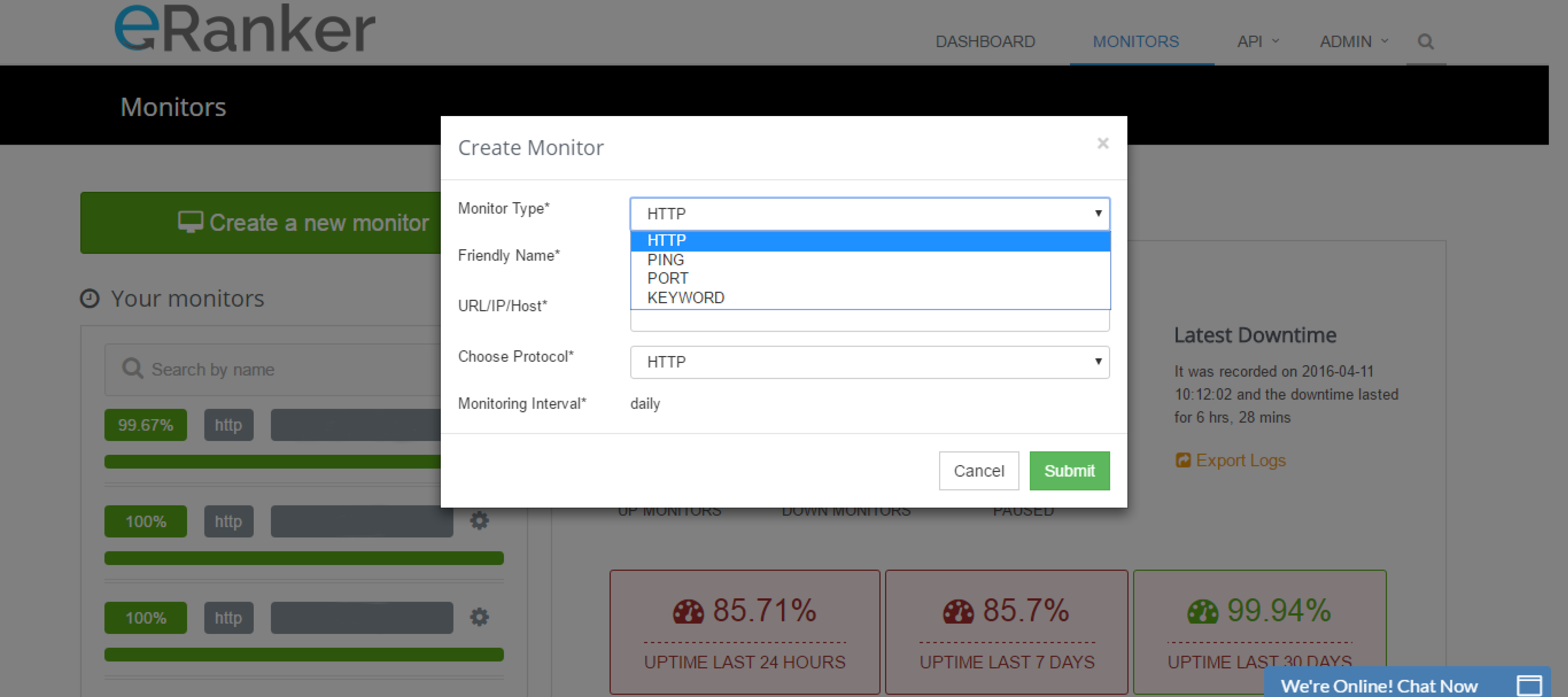The image size is (1568, 697).
Task: Click uptime bar under 99.67% monitor
Action: pyautogui.click(x=272, y=461)
